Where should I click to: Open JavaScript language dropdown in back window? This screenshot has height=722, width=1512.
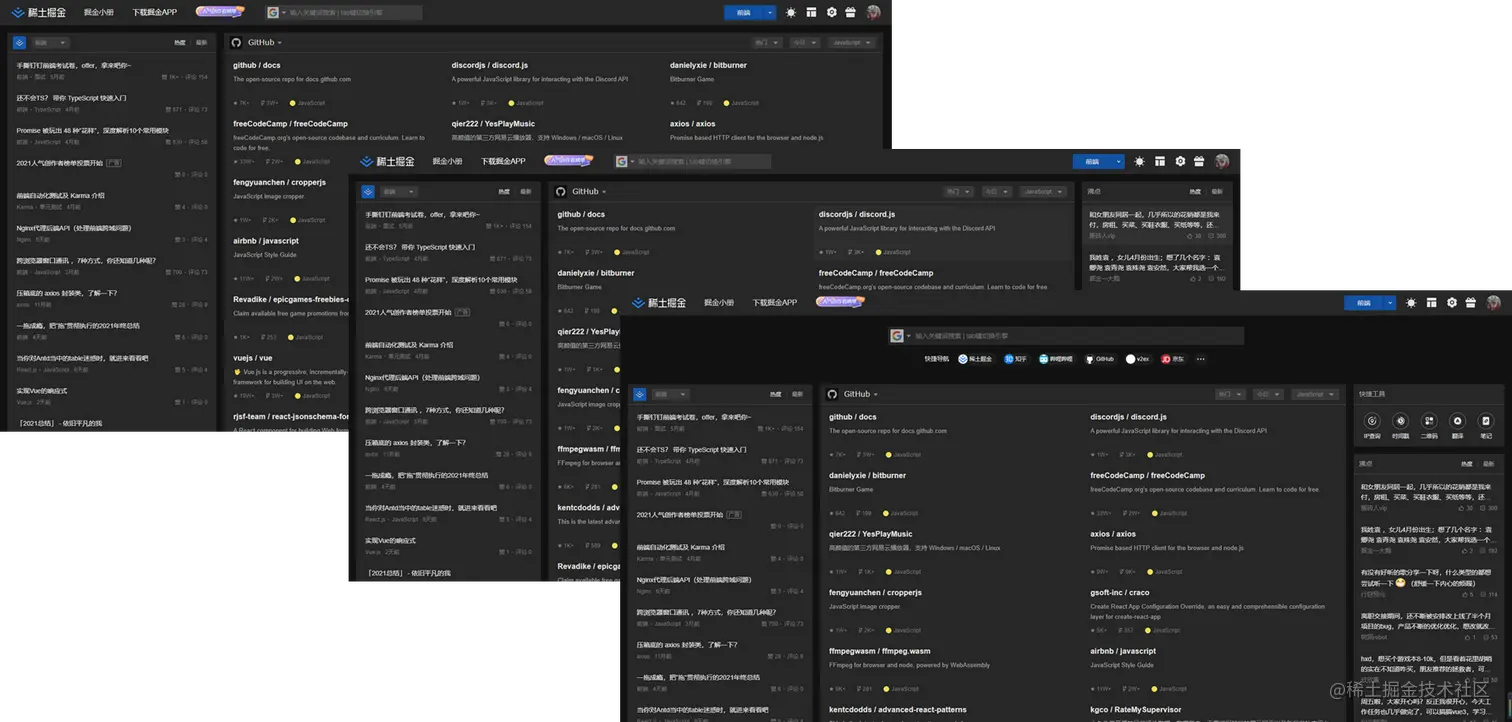[x=851, y=43]
